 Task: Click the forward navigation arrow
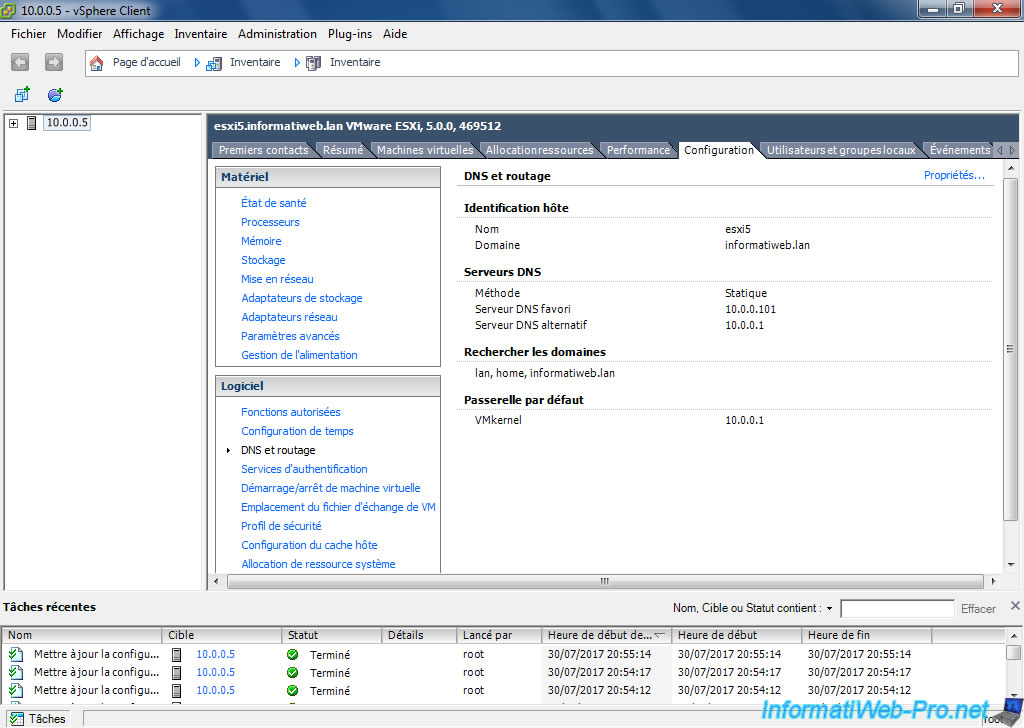(x=54, y=62)
